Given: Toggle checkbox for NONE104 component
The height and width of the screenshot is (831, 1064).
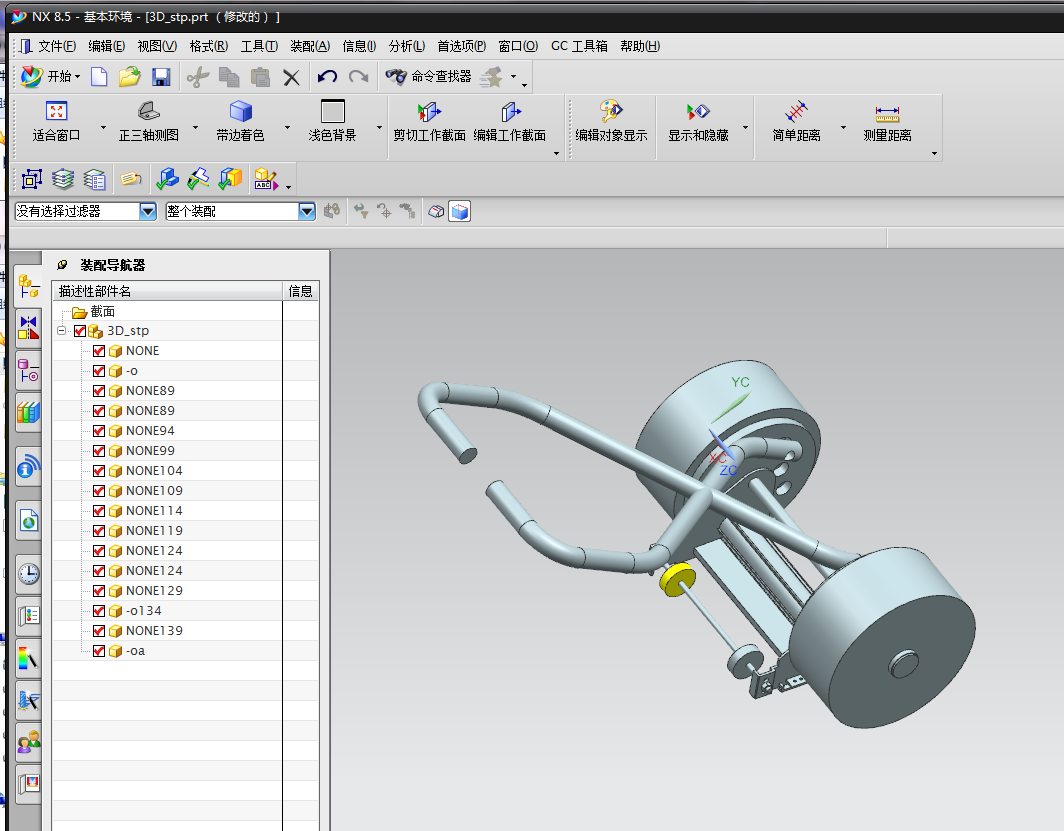Looking at the screenshot, I should [99, 471].
